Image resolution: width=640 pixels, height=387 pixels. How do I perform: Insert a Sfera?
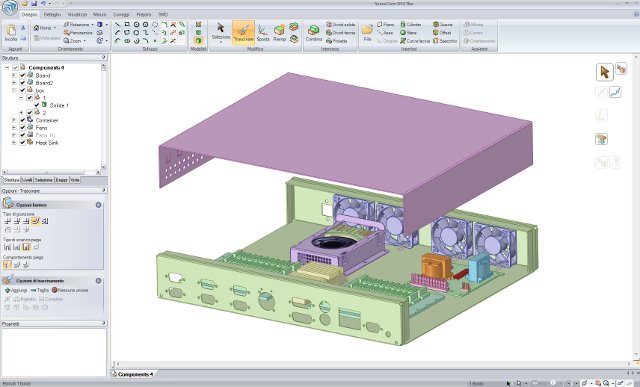[x=409, y=33]
